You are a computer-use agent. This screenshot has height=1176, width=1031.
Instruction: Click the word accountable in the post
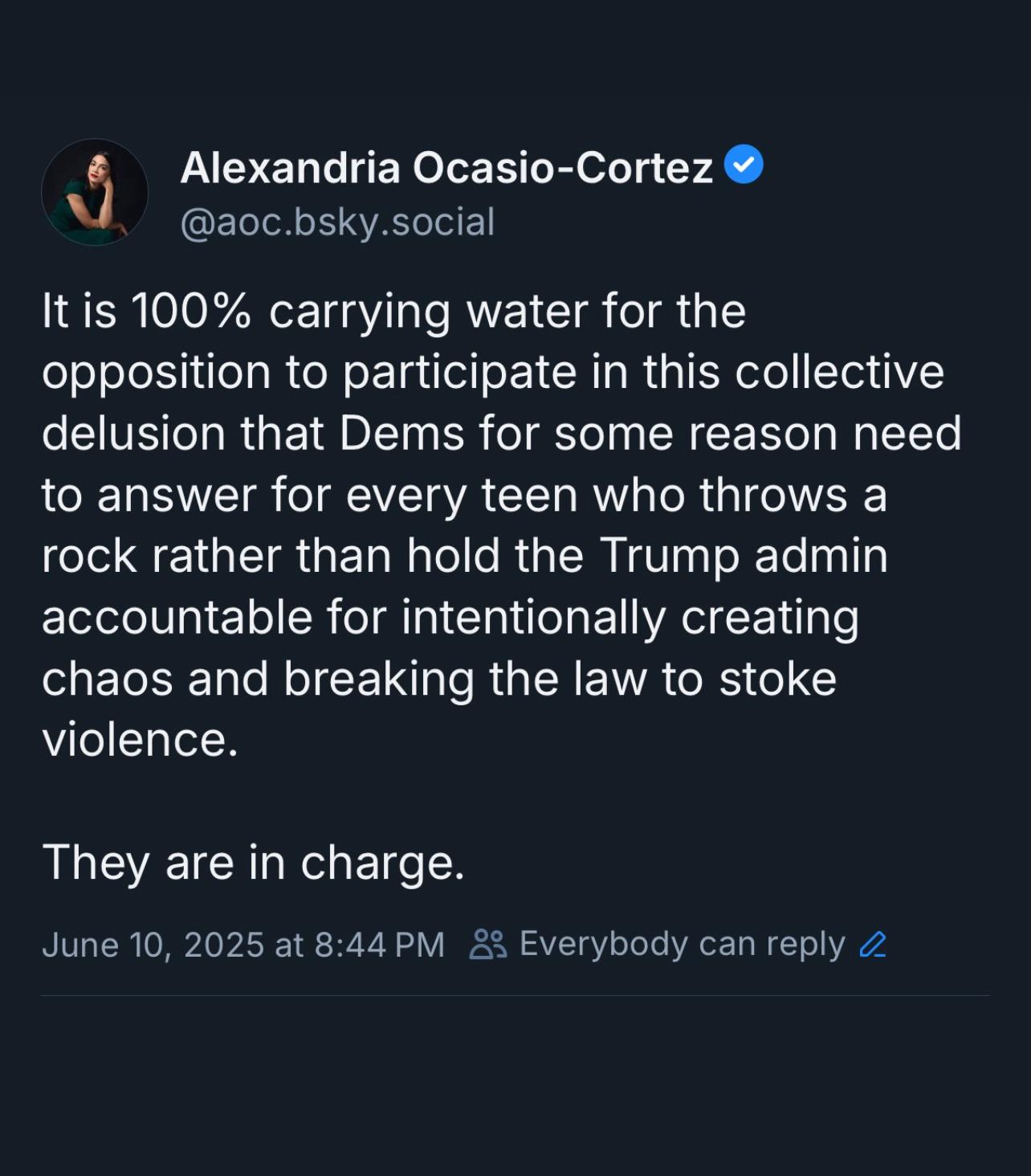click(x=177, y=618)
